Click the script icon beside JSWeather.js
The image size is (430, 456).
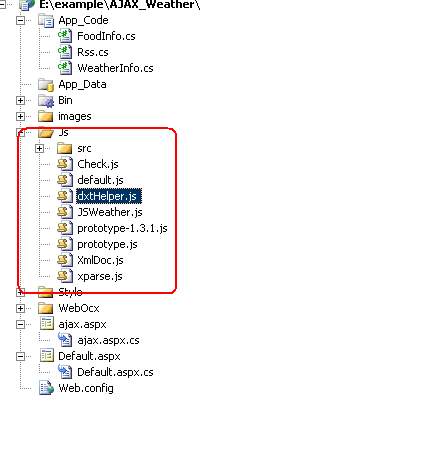[x=65, y=212]
